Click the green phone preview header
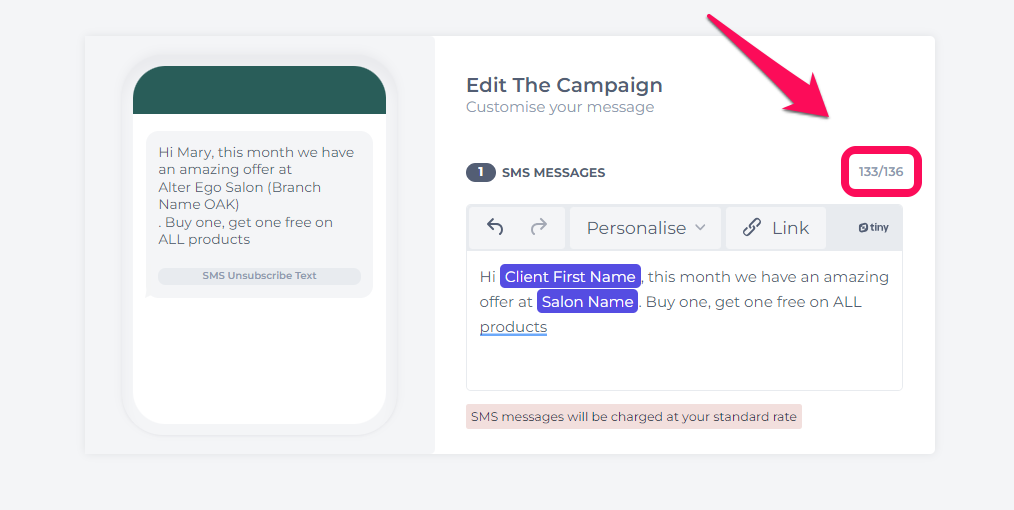This screenshot has width=1014, height=510. point(259,90)
